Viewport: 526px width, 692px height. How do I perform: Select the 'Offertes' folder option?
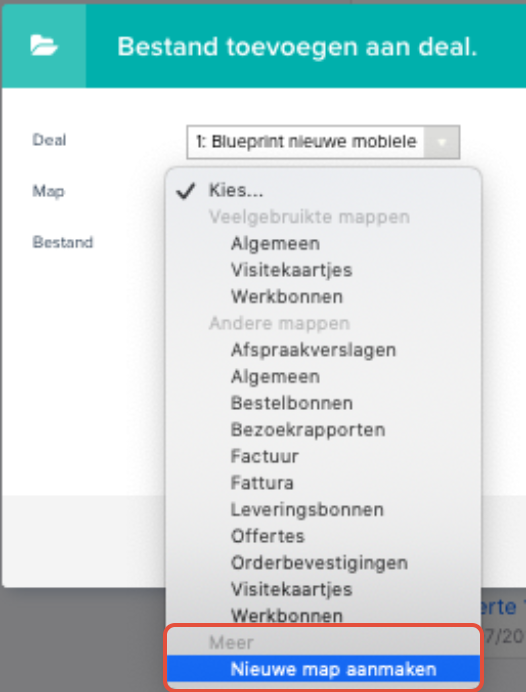[323, 536]
